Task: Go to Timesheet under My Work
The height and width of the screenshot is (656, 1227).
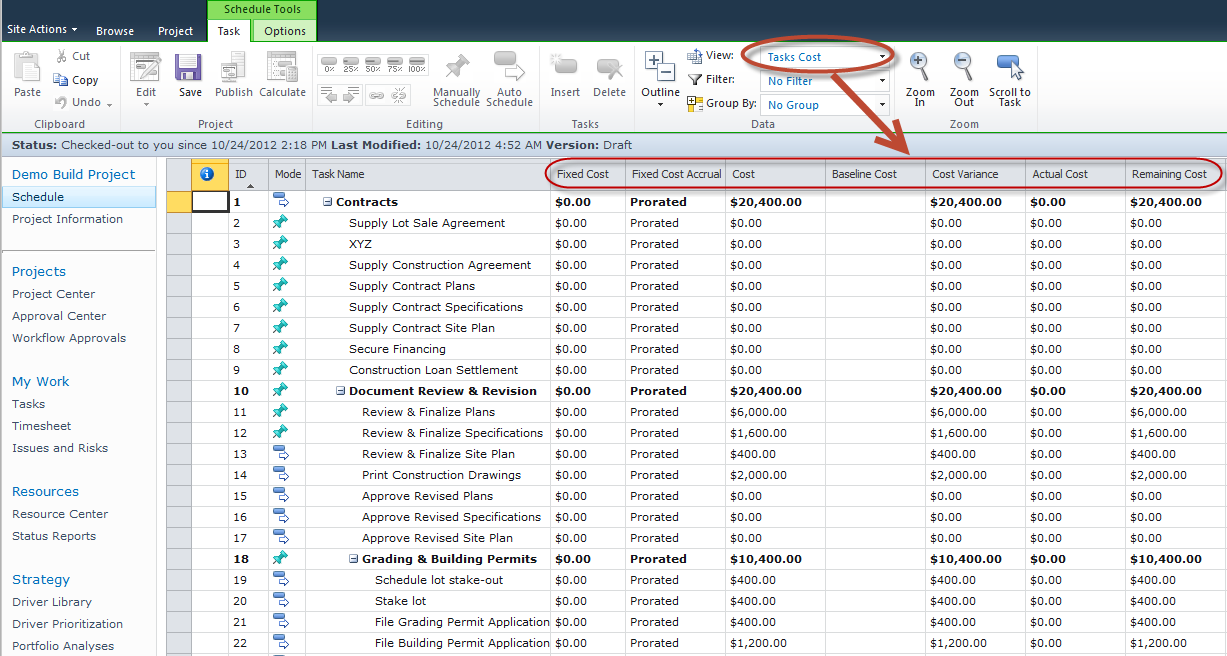Action: point(41,426)
